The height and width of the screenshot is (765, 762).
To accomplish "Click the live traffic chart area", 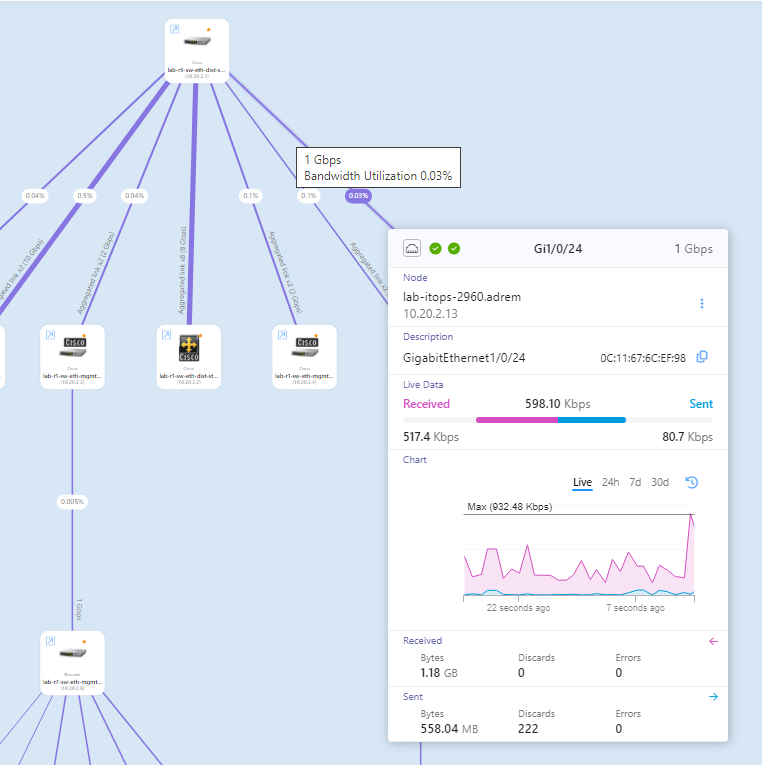I will coord(579,554).
